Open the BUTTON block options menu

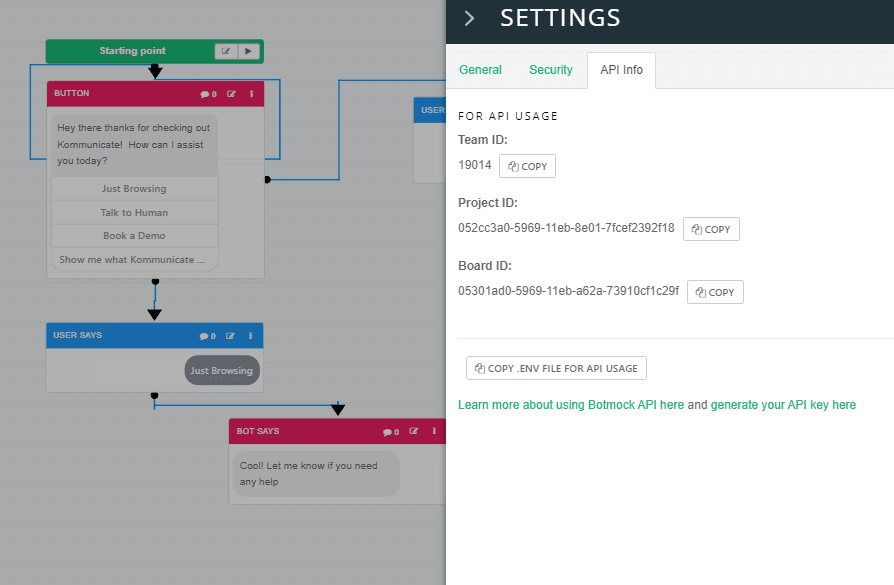pos(251,94)
